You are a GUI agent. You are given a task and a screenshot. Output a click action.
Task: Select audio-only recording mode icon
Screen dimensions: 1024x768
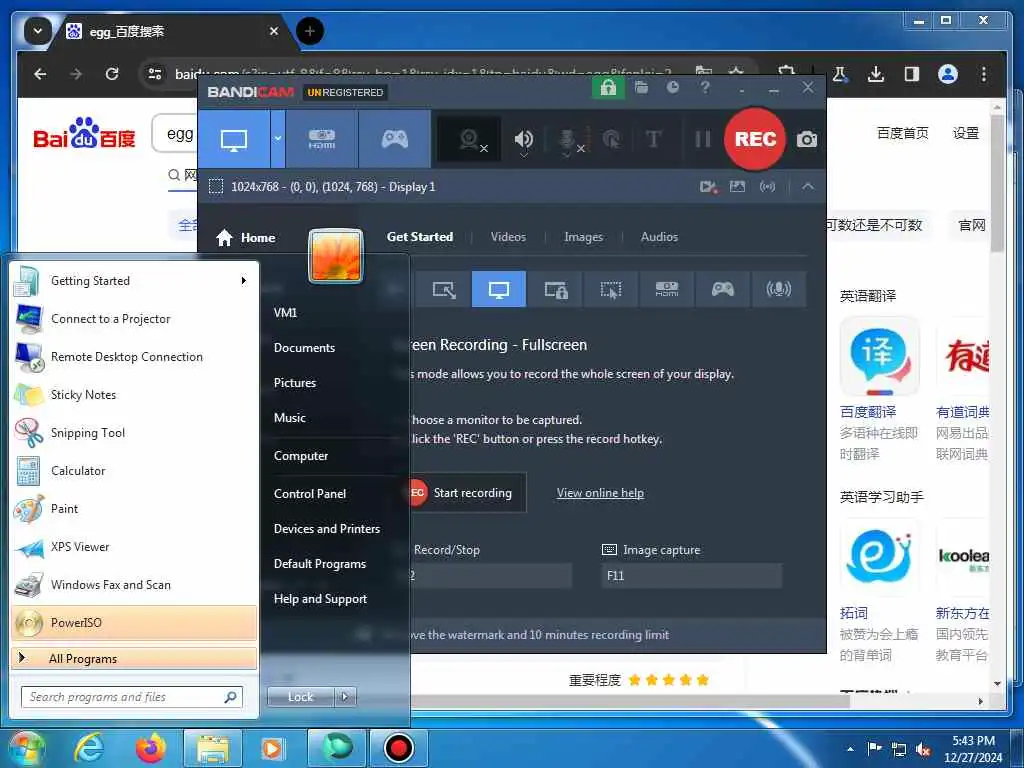click(778, 289)
